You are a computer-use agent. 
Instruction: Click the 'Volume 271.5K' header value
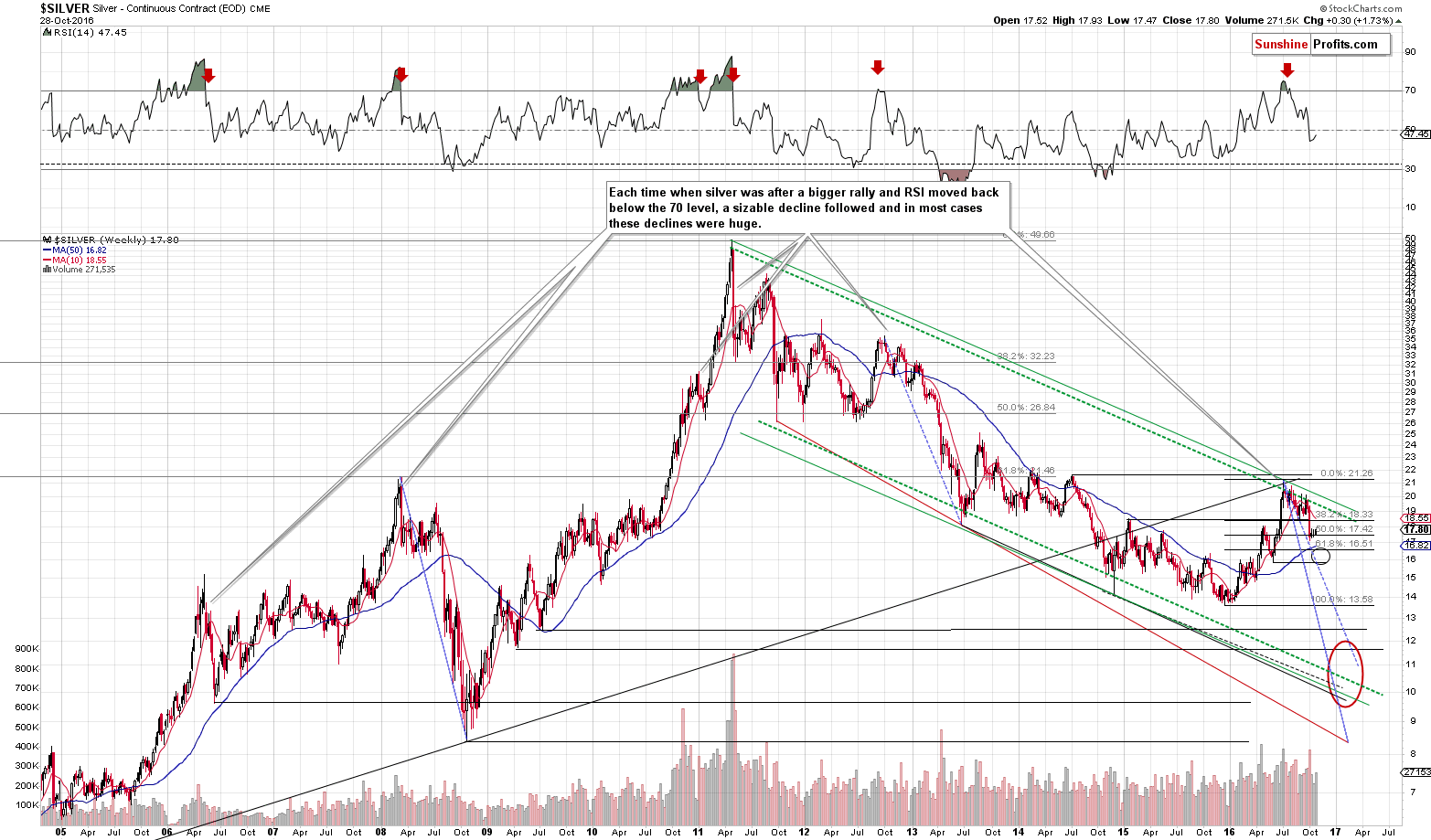1260,20
